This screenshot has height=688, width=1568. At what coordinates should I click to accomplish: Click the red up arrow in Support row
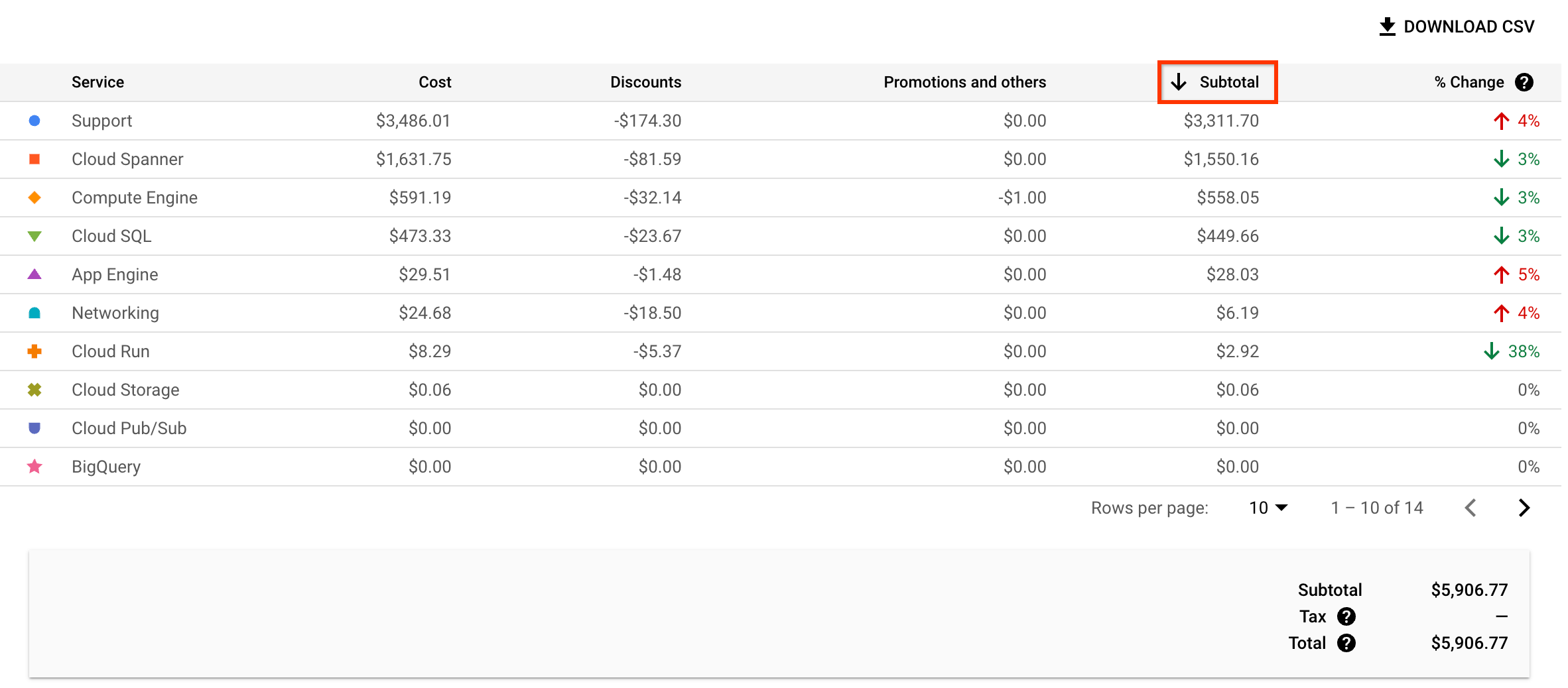[x=1501, y=121]
